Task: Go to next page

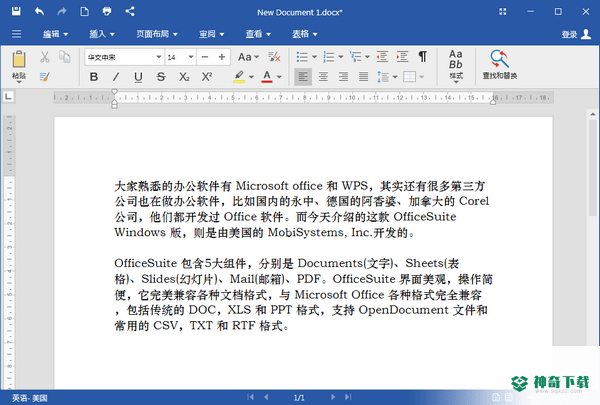Action: 333,397
